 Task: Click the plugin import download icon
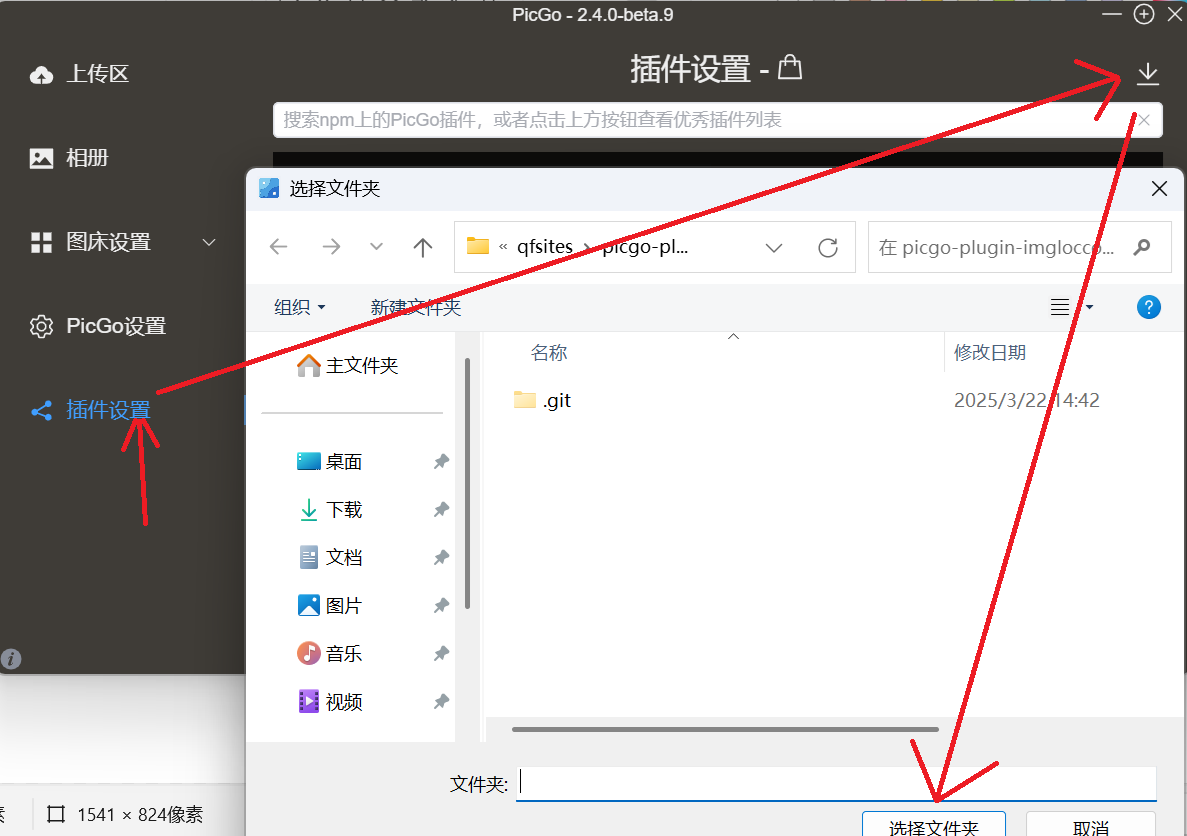[x=1147, y=73]
